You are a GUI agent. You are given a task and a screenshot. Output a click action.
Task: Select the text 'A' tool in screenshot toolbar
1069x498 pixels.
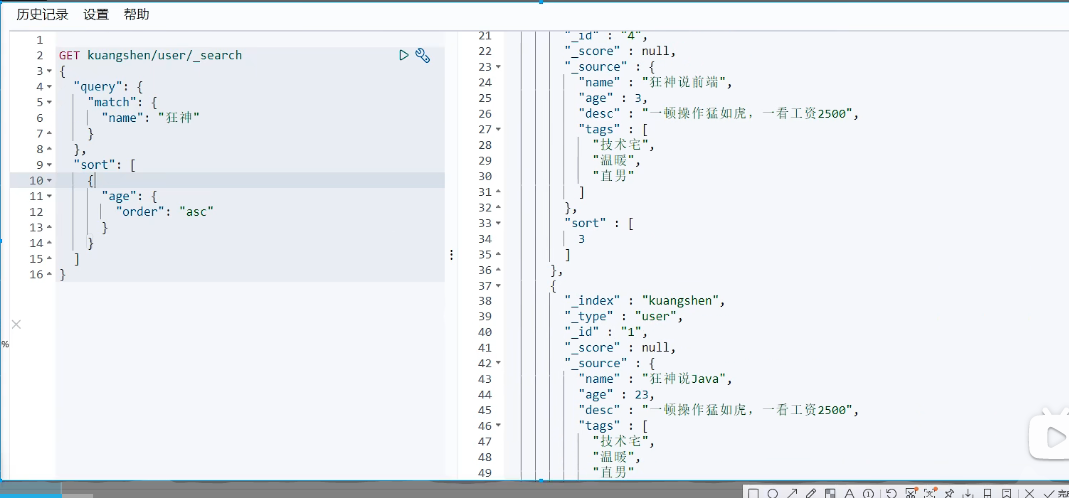pyautogui.click(x=849, y=493)
